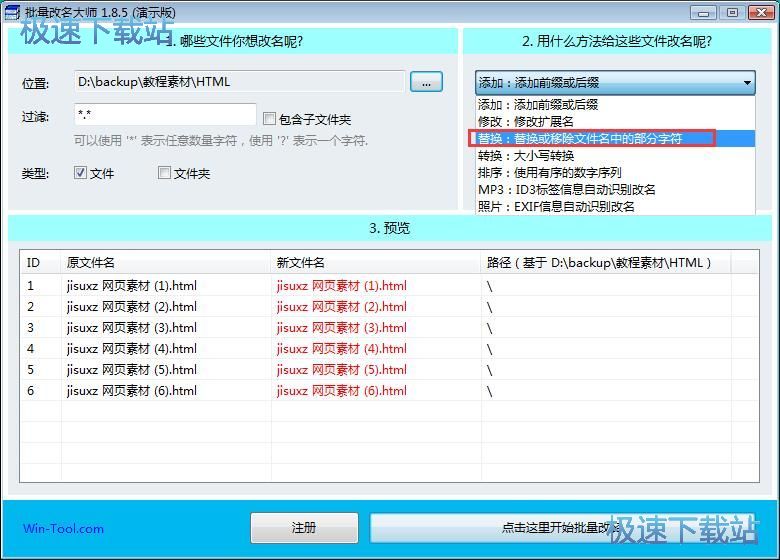
Task: Click the location path field
Action: point(239,82)
